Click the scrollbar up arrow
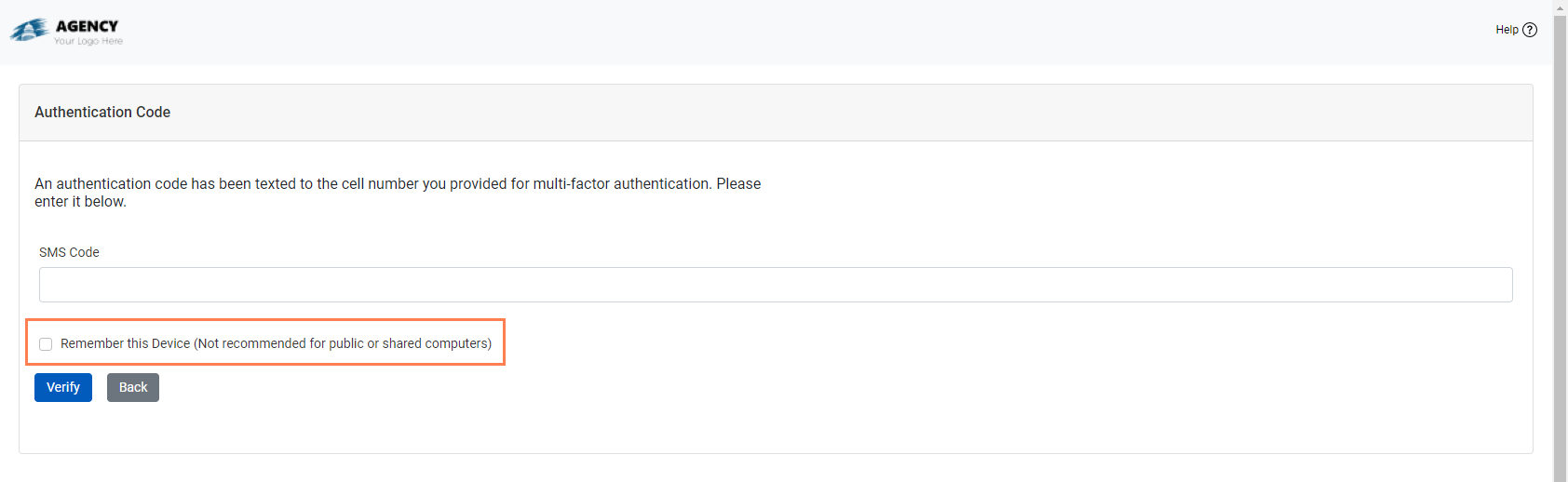Screen dimensions: 1568x482 (1560, 6)
